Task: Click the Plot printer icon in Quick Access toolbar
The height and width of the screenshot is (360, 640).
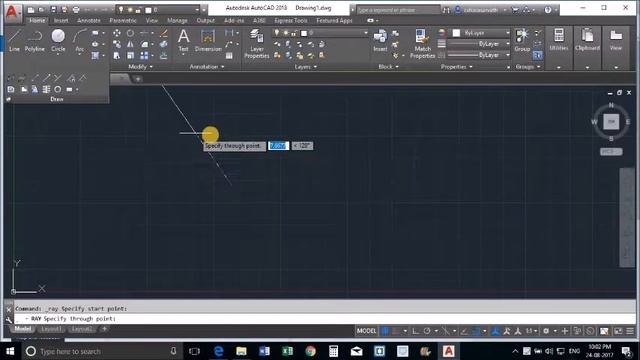Action: pos(76,9)
